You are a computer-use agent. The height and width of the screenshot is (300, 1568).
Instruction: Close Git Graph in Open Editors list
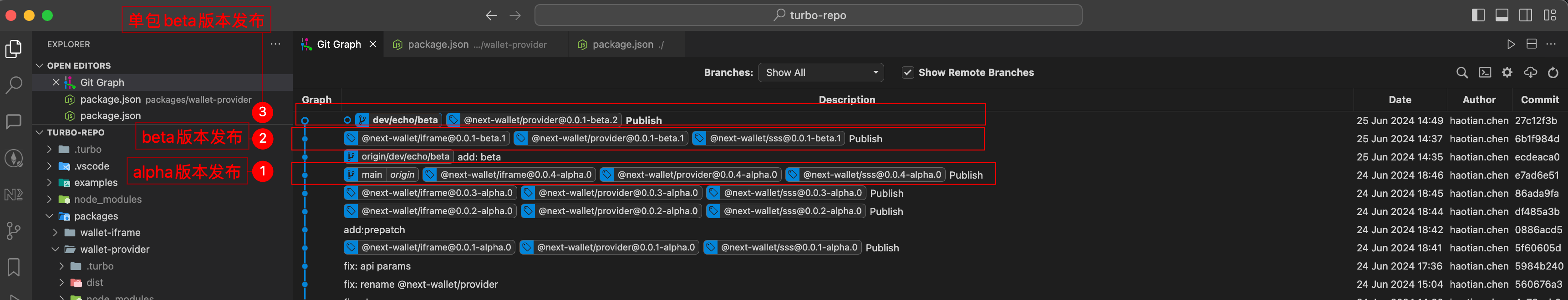point(56,82)
